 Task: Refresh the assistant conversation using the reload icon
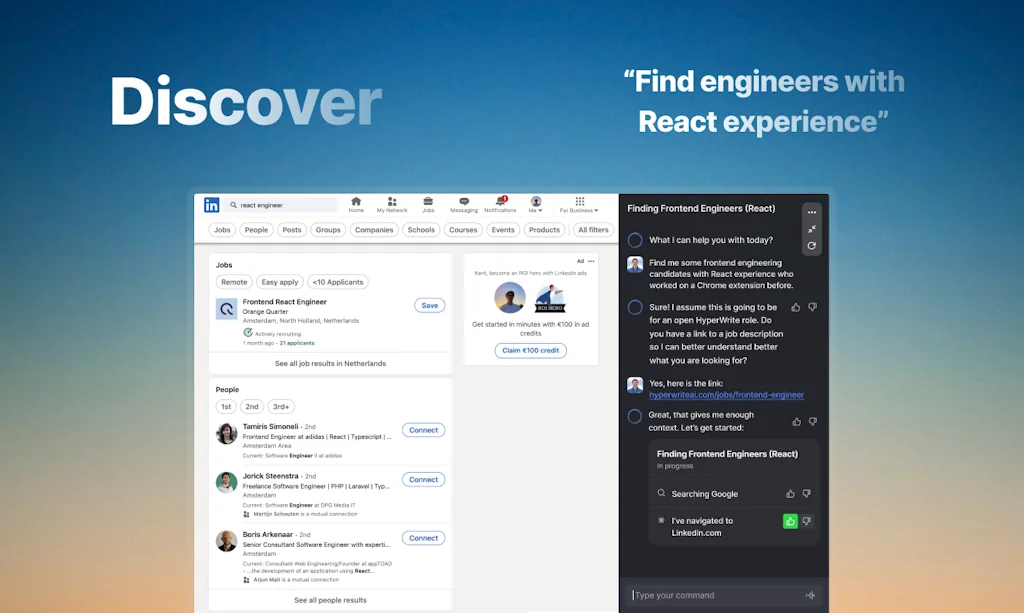[x=812, y=245]
